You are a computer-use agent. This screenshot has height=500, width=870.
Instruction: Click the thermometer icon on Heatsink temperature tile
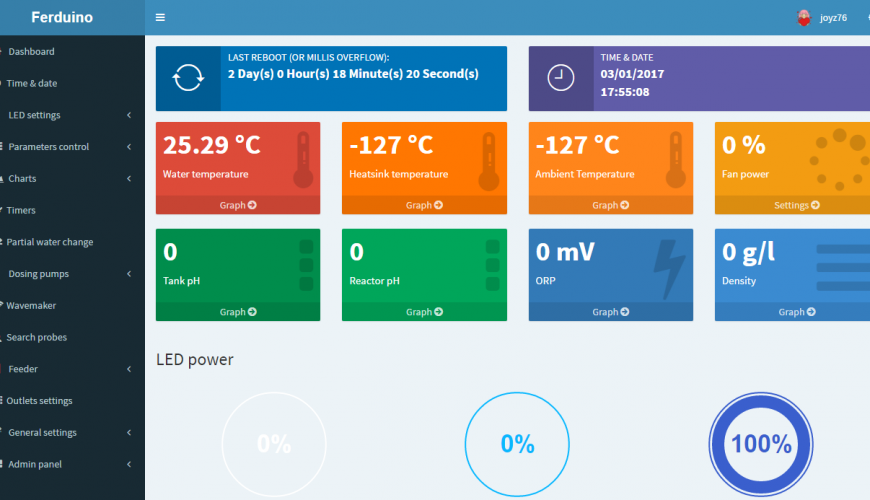[x=488, y=163]
